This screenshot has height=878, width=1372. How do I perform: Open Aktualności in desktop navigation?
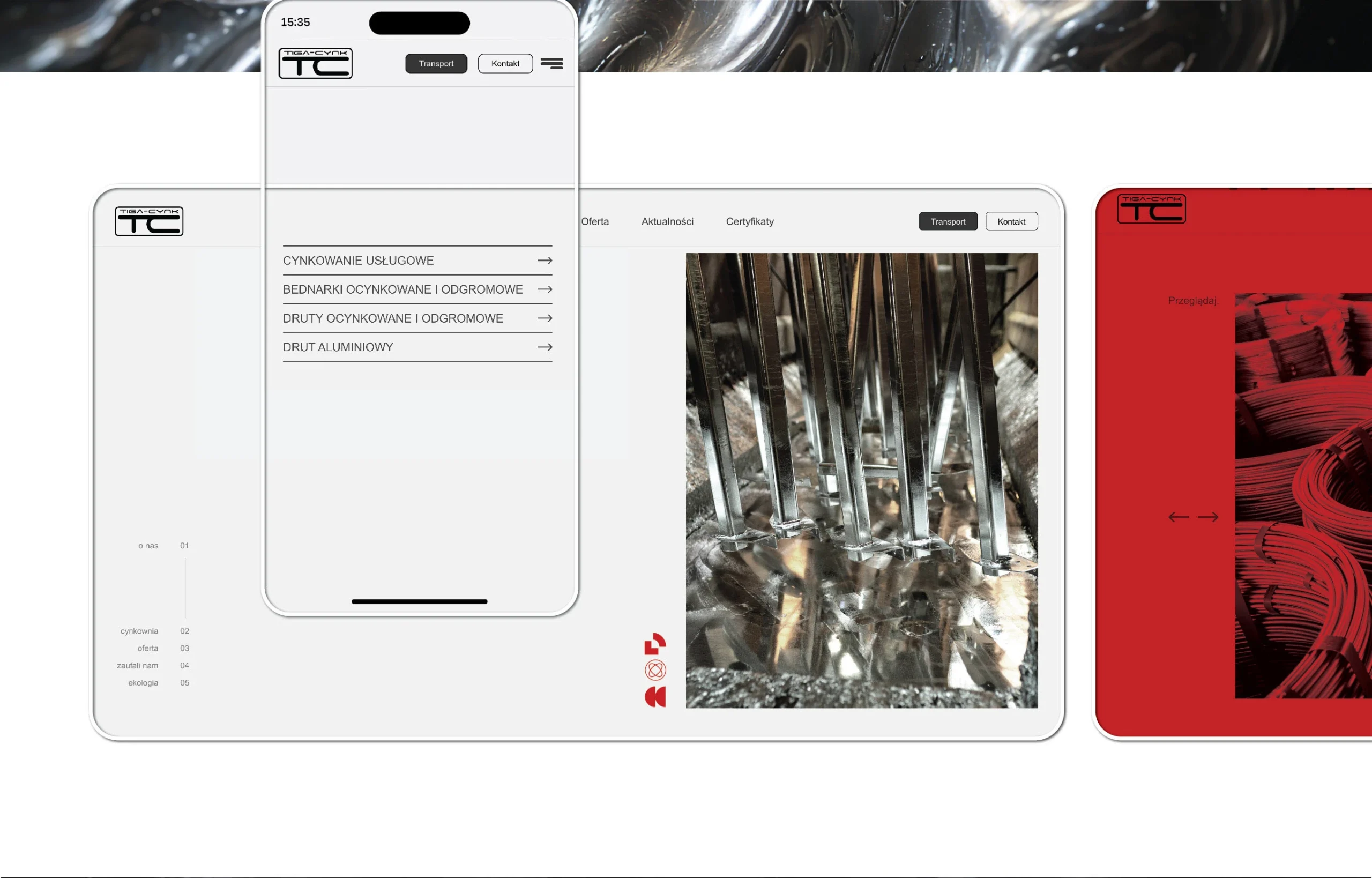667,221
